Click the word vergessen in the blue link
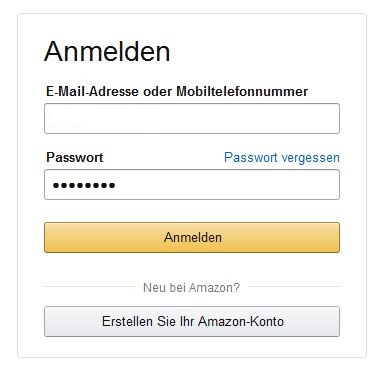This screenshot has width=384, height=369. (310, 157)
